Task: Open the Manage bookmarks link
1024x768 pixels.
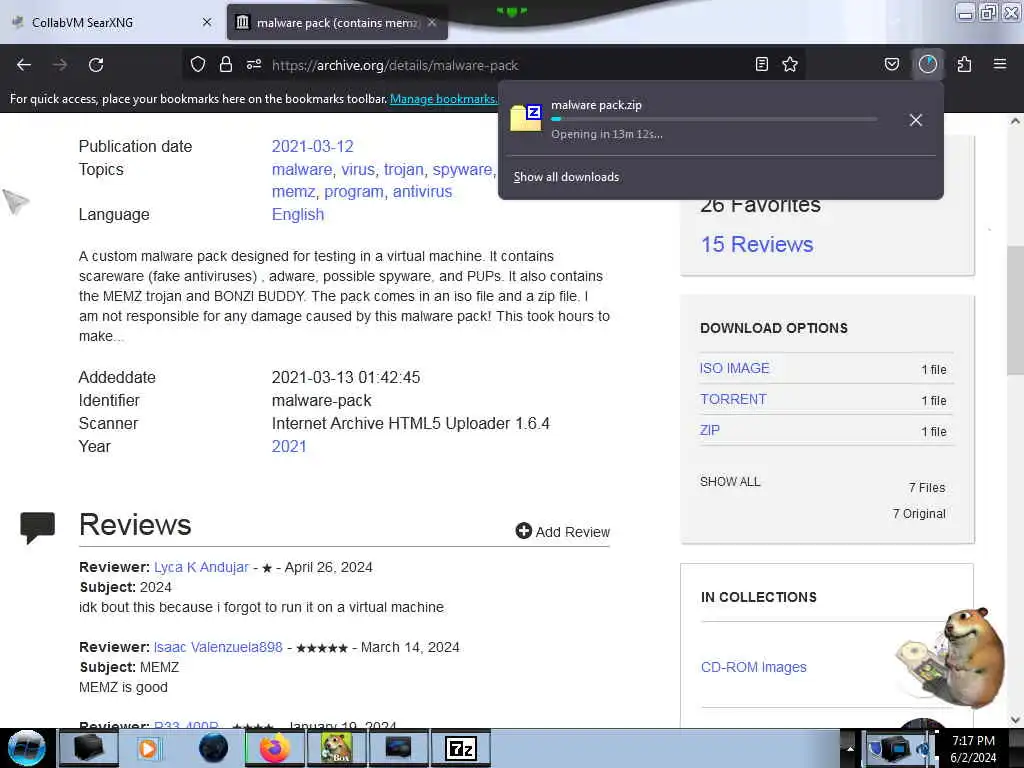Action: (444, 99)
